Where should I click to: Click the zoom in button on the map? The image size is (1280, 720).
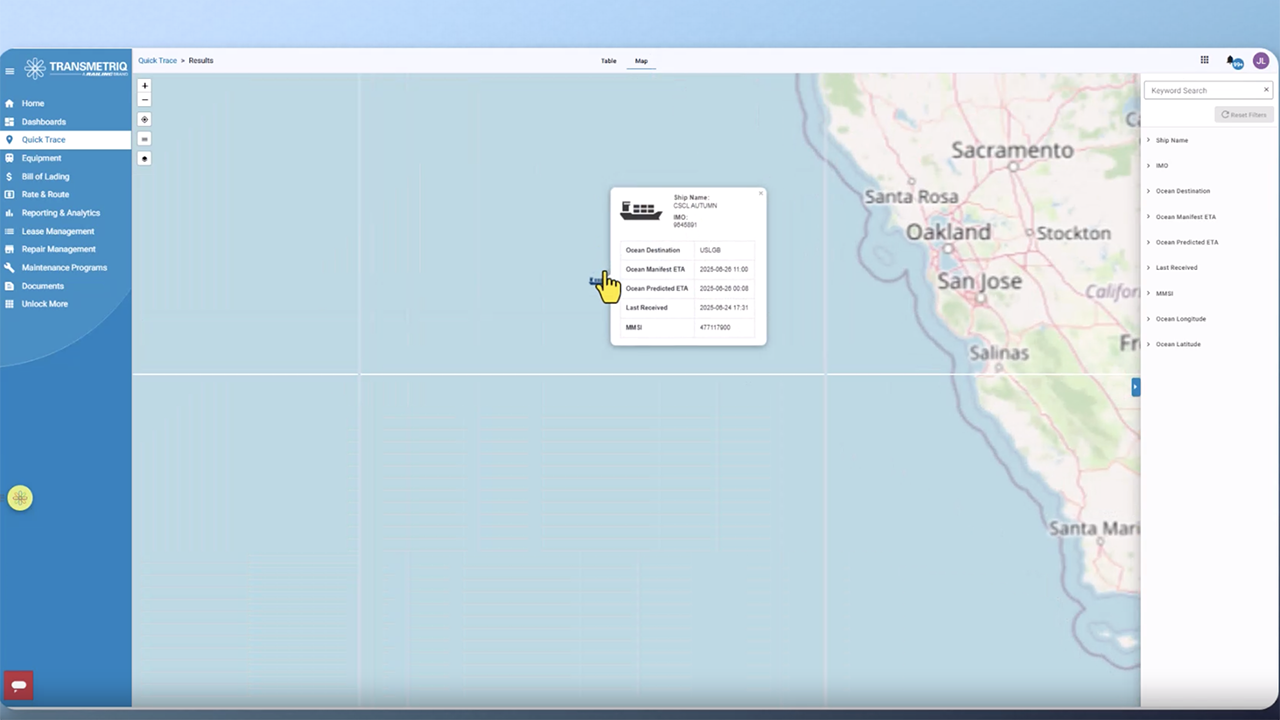(x=144, y=86)
